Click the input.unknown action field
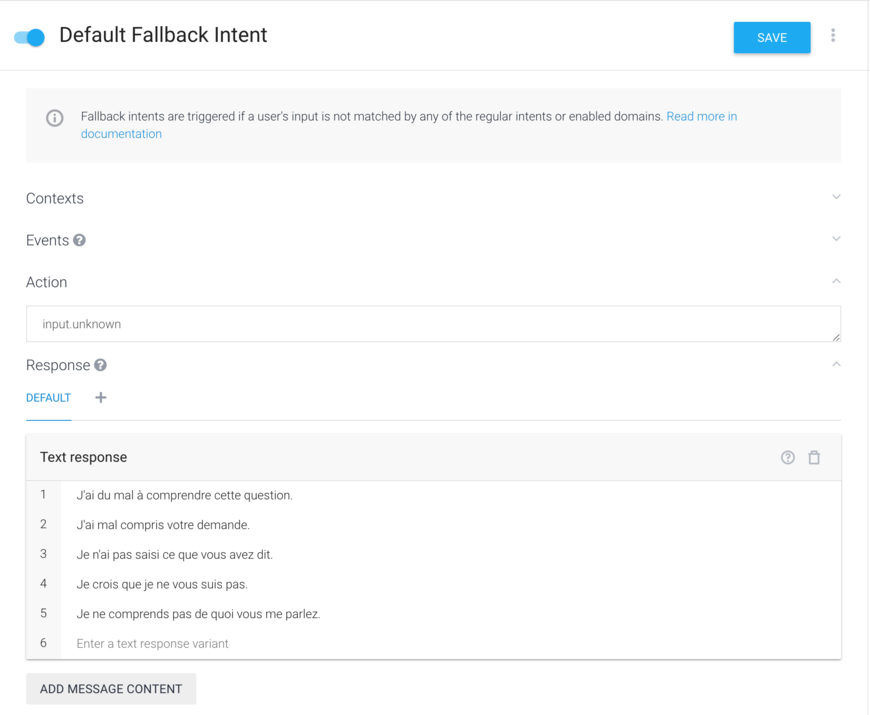 click(432, 324)
